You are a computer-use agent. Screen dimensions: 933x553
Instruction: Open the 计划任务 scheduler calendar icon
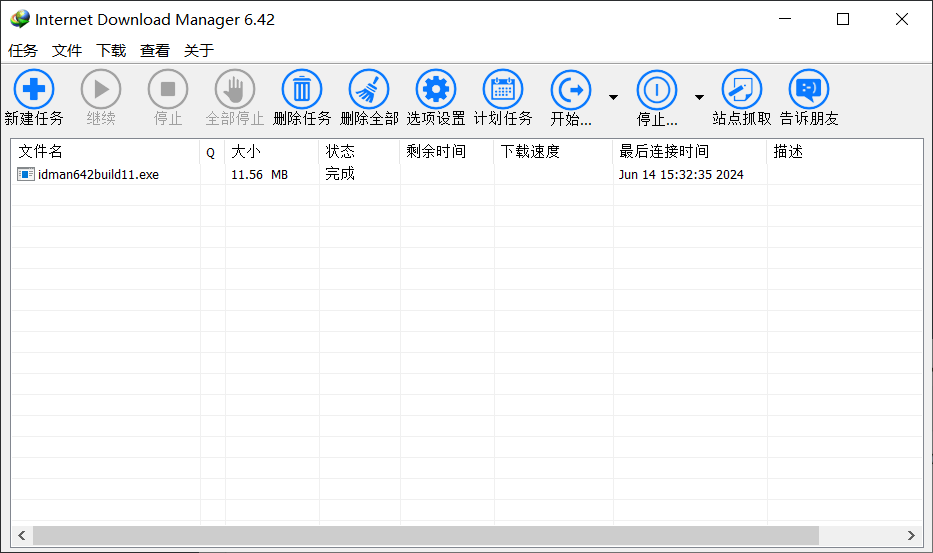(503, 90)
